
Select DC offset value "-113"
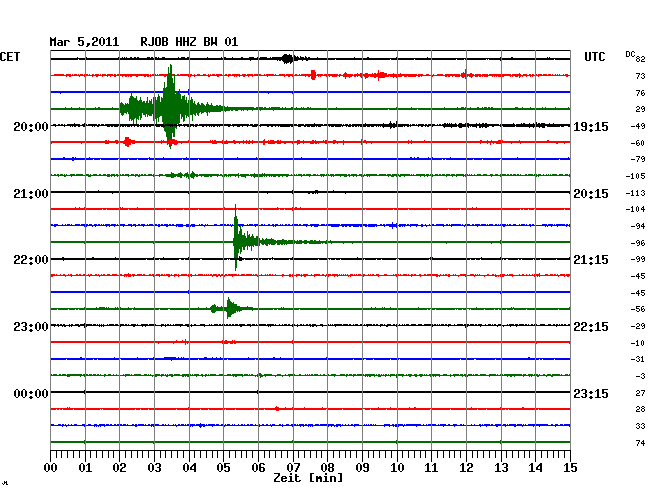[635, 193]
